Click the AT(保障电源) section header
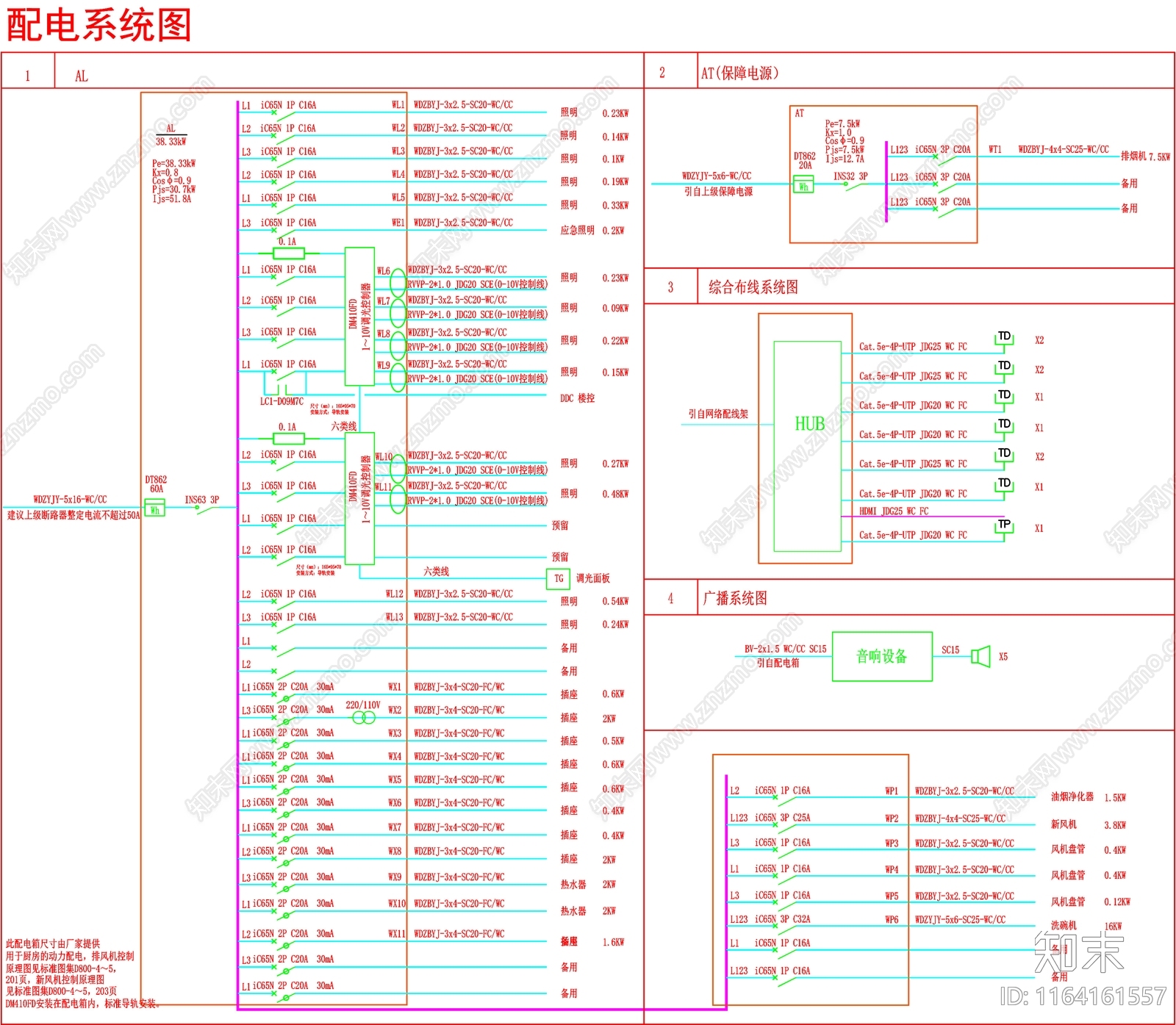Screen dimensions: 1176x1025 coord(739,73)
